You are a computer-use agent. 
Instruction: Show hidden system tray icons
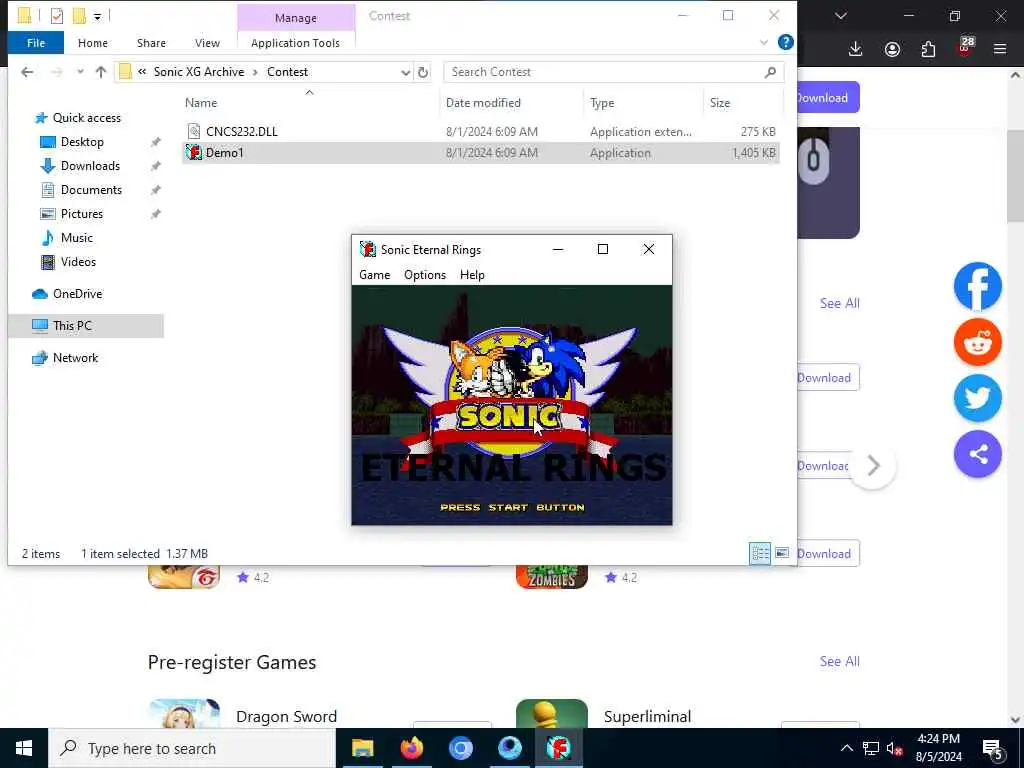coord(846,748)
